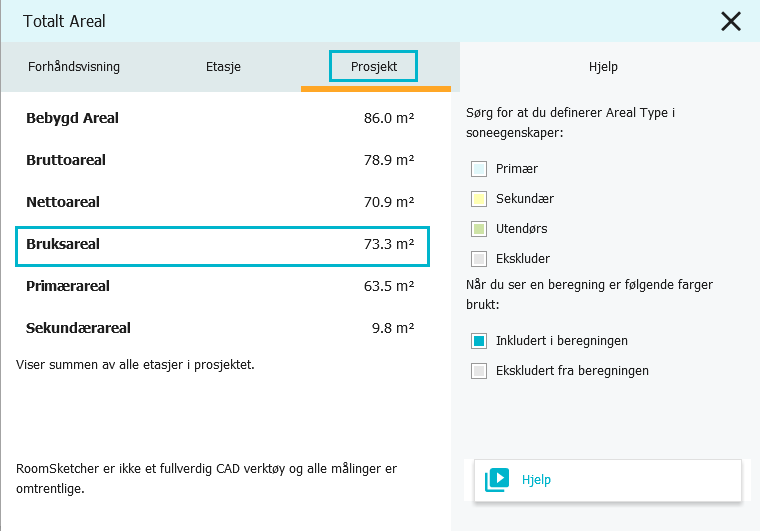Select the Primærareal row
Screen dimensions: 760x531
click(x=222, y=286)
